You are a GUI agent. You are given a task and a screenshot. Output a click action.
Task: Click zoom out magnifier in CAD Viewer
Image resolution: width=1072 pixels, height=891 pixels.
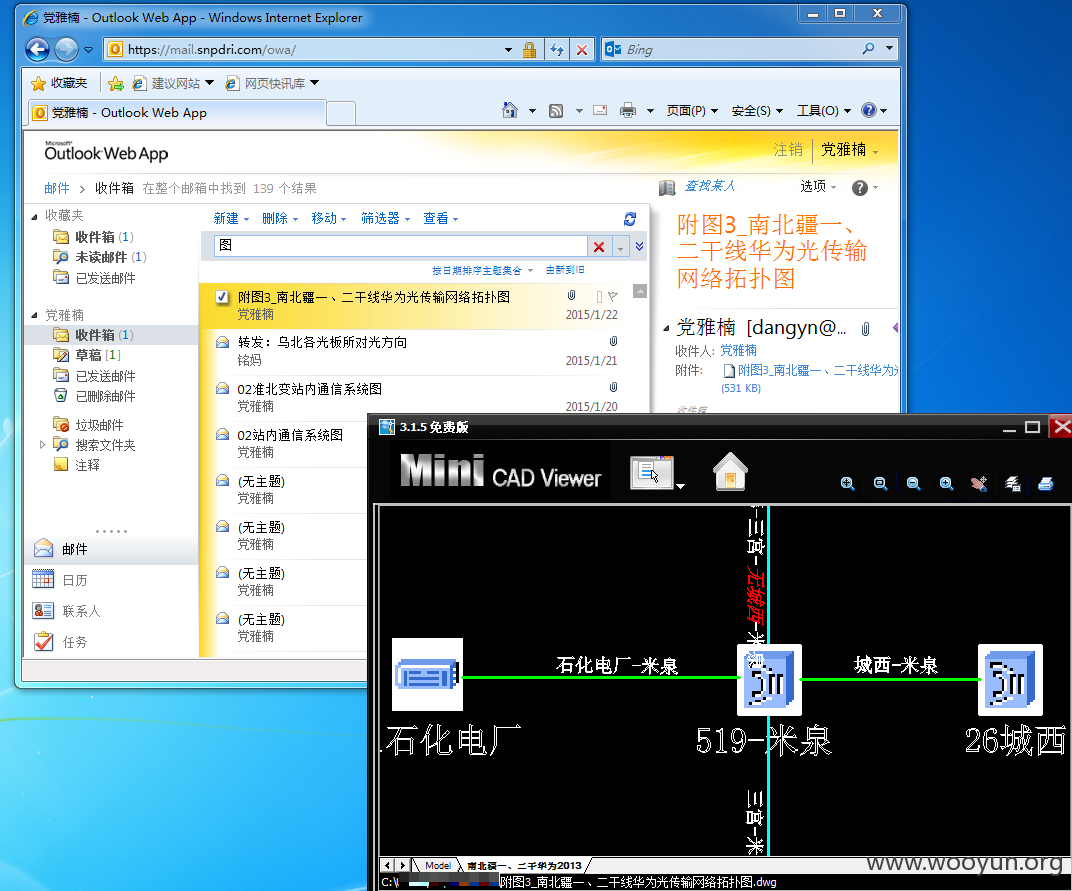click(x=913, y=484)
